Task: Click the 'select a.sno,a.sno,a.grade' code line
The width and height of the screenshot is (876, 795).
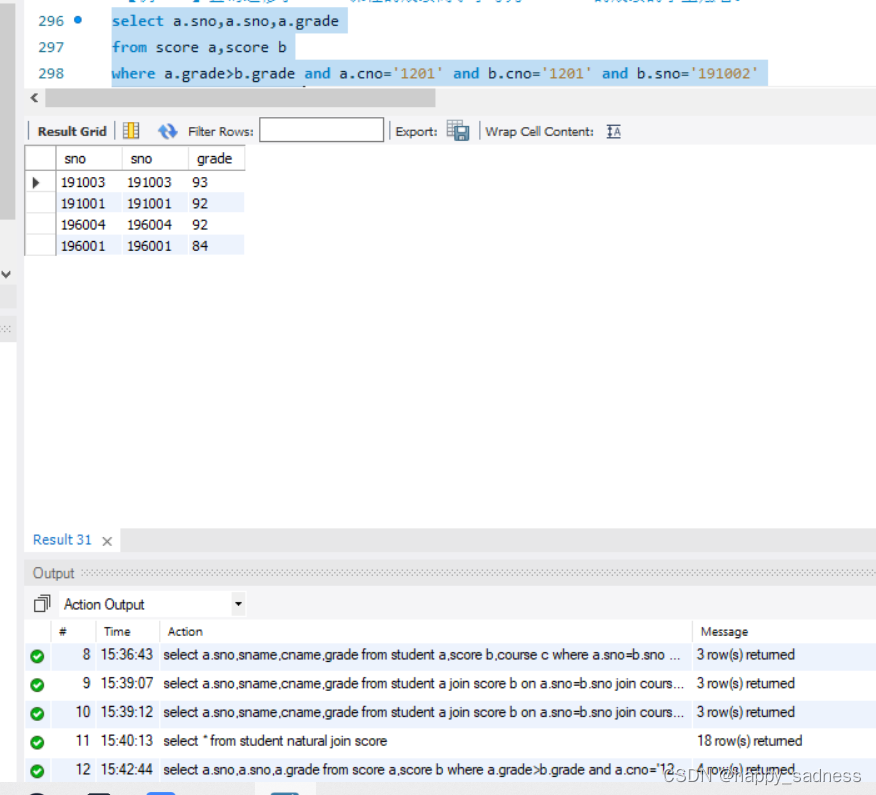Action: [x=225, y=21]
